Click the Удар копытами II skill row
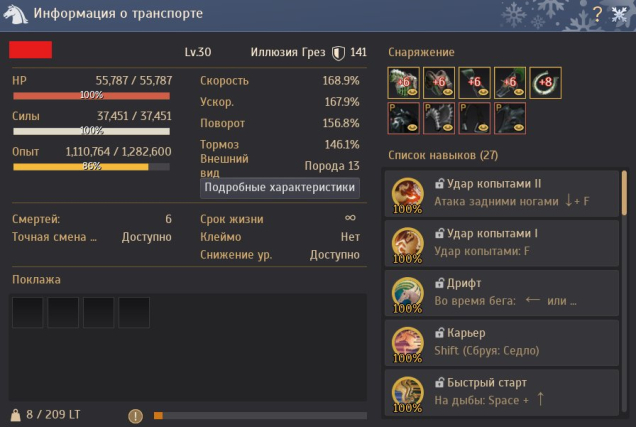This screenshot has height=427, width=636. (502, 194)
